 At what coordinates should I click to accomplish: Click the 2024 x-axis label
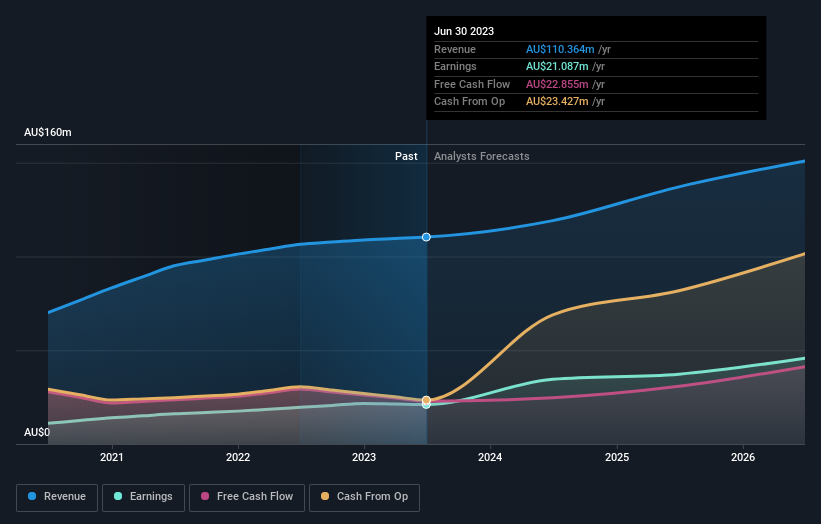click(490, 457)
